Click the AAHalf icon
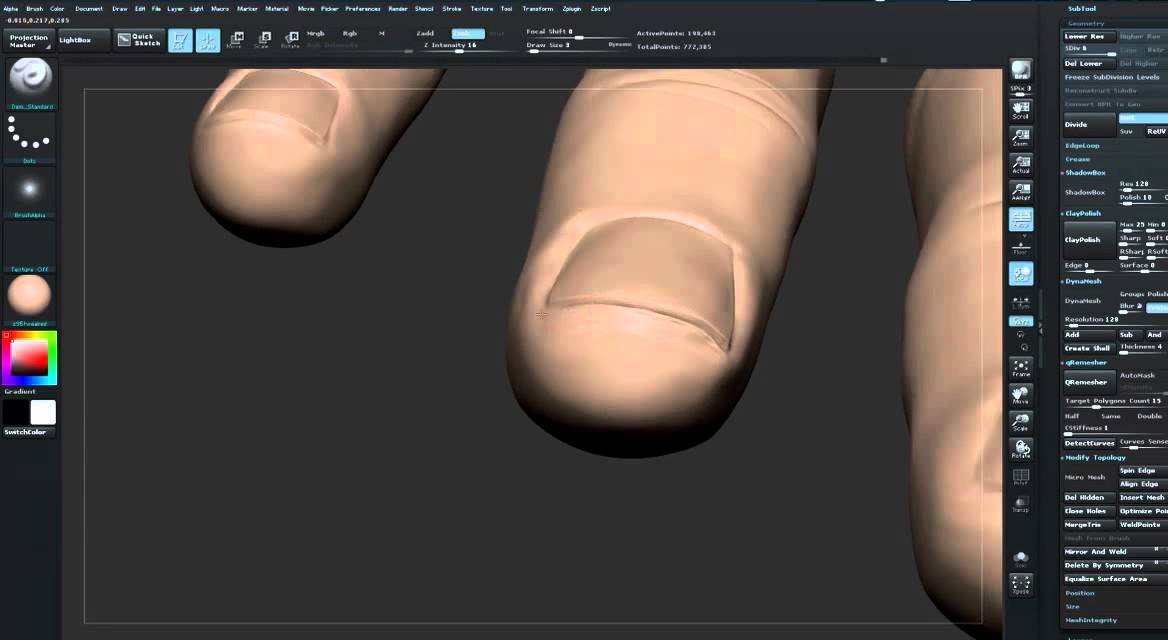1168x640 pixels. (1021, 191)
